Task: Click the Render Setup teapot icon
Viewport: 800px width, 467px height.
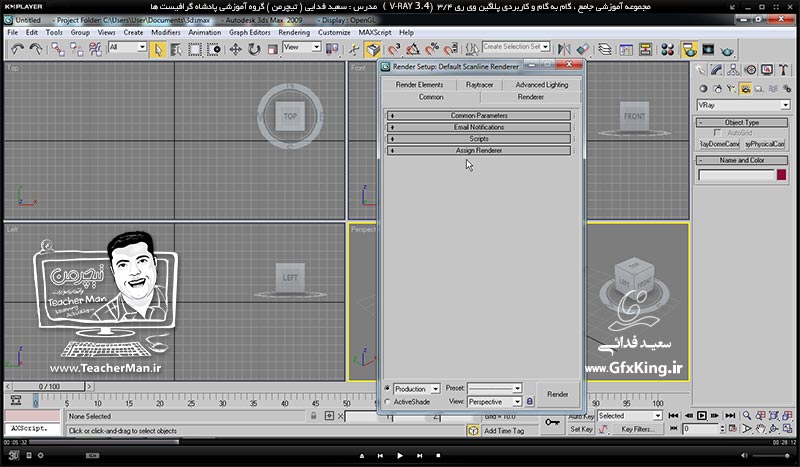Action: (689, 49)
